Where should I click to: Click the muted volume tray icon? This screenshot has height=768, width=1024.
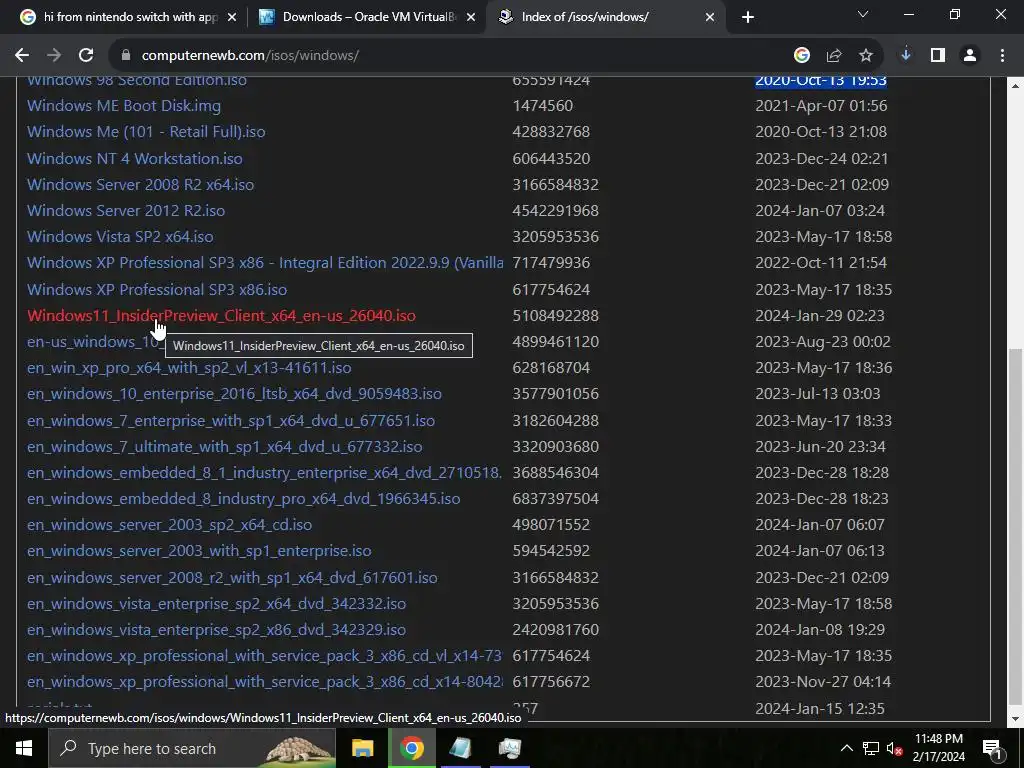coord(894,748)
